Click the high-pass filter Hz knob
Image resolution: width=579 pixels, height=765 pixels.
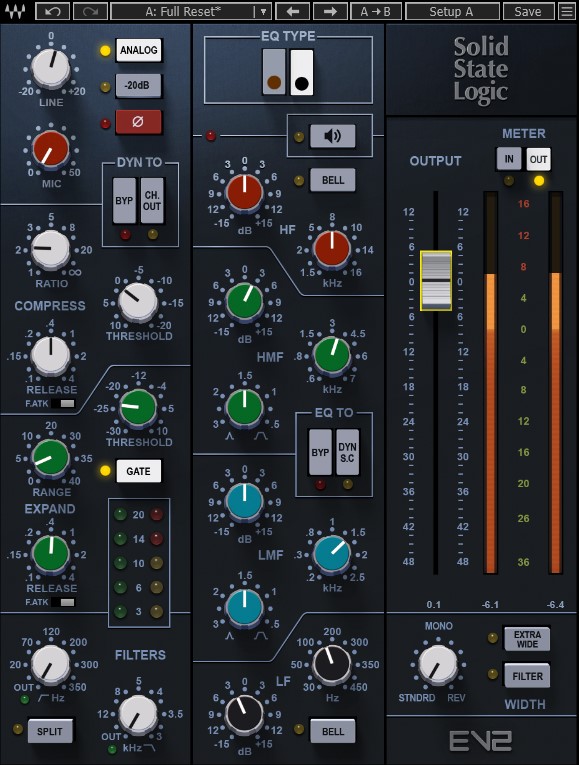click(50, 664)
